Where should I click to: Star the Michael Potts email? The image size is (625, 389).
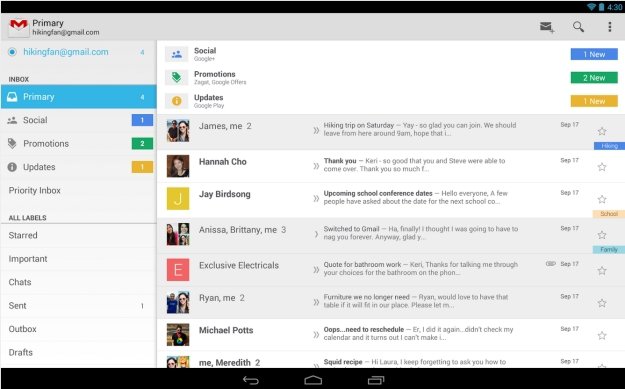point(602,336)
